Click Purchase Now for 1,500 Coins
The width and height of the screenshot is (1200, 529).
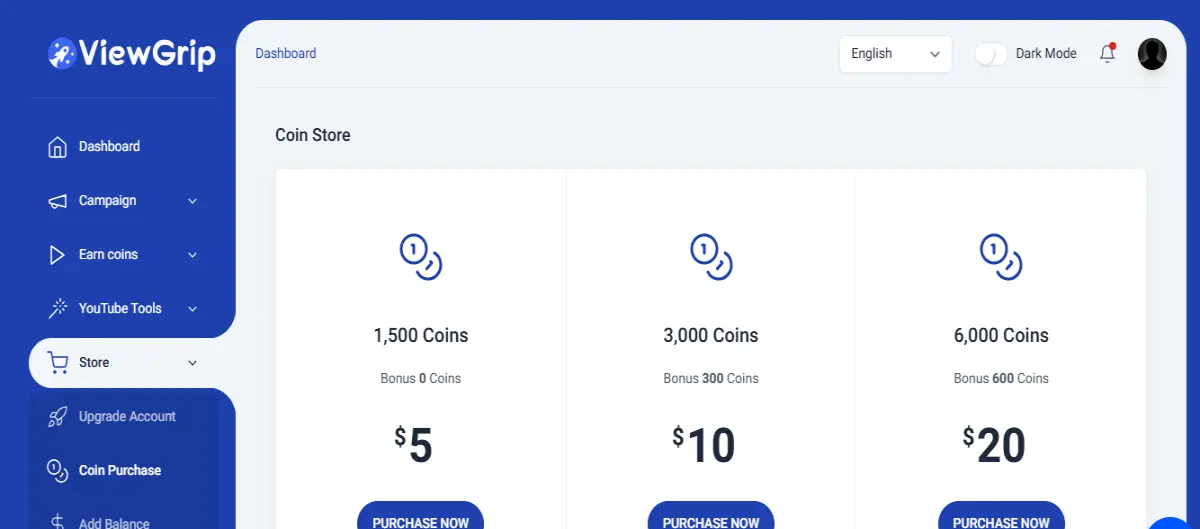(420, 516)
